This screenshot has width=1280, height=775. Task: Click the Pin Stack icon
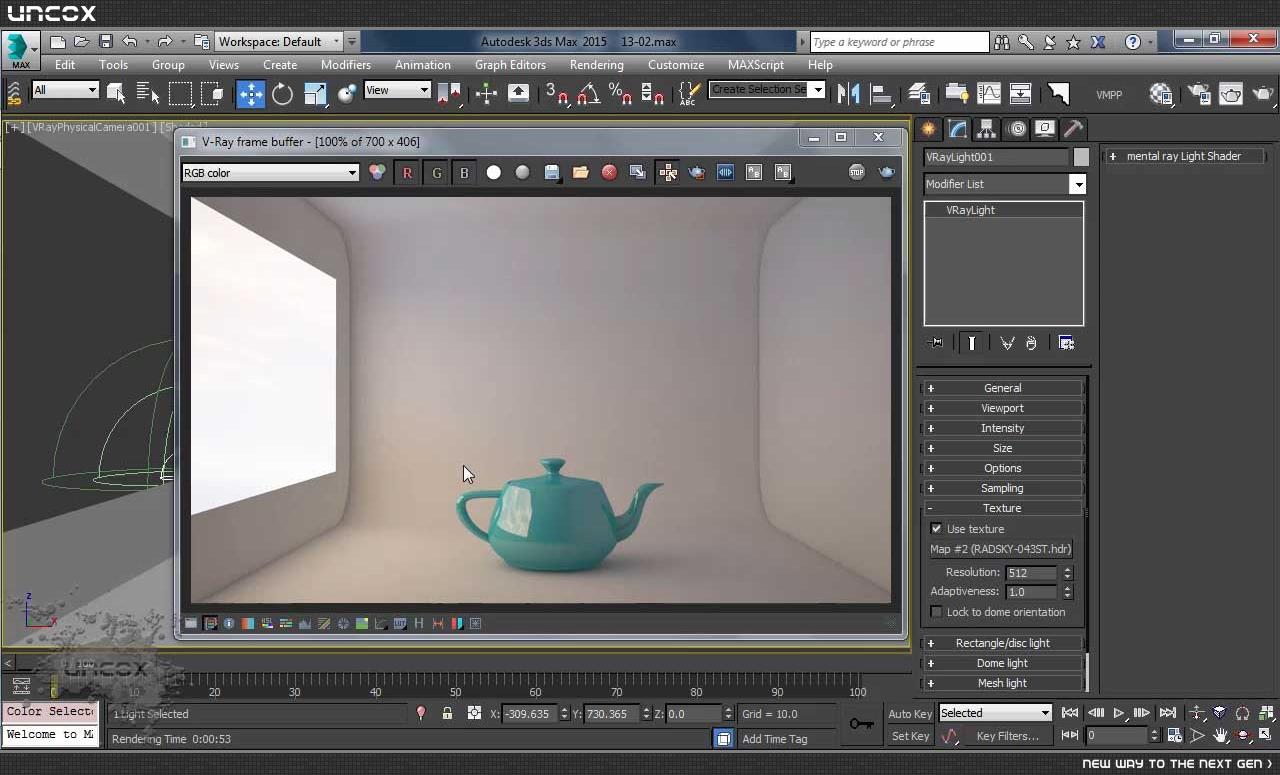click(936, 343)
